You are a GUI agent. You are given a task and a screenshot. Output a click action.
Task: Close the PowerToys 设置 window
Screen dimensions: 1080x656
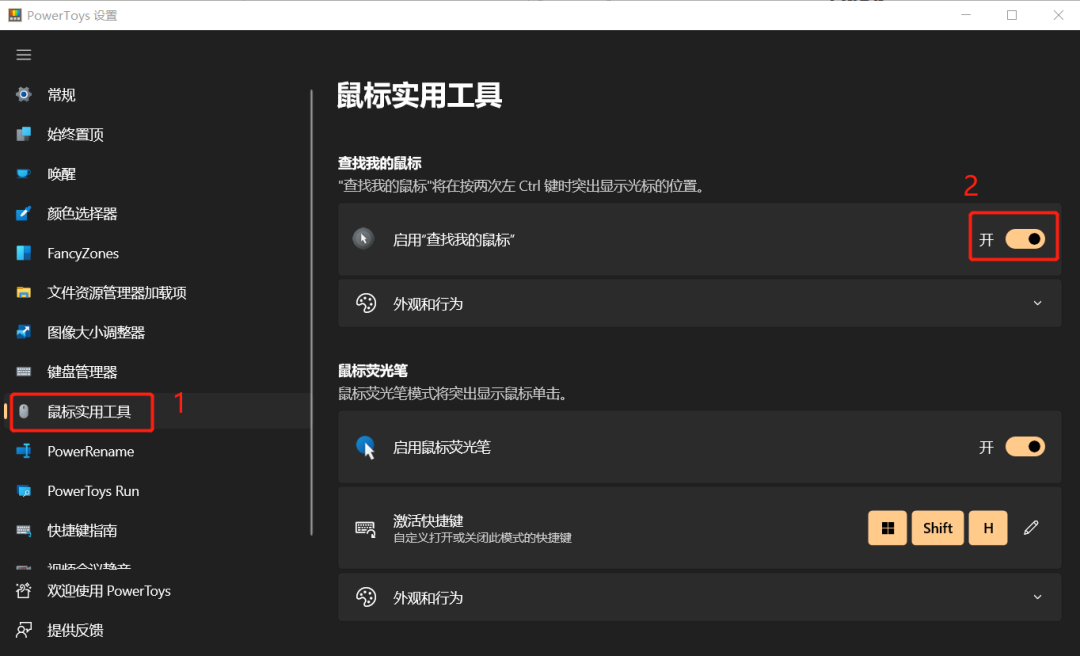point(1058,14)
